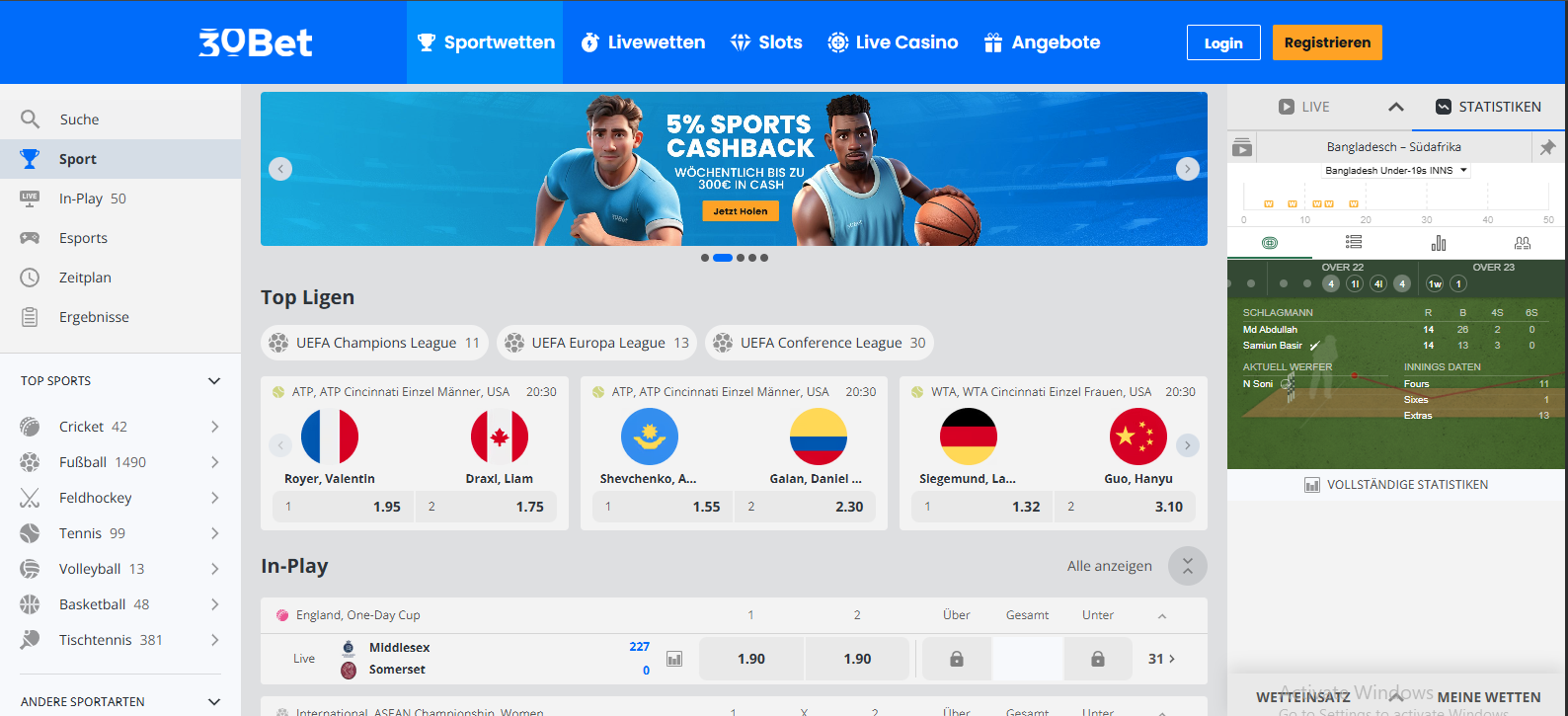Image resolution: width=1568 pixels, height=716 pixels.
Task: Open the Esports gamepad icon
Action: (x=31, y=238)
